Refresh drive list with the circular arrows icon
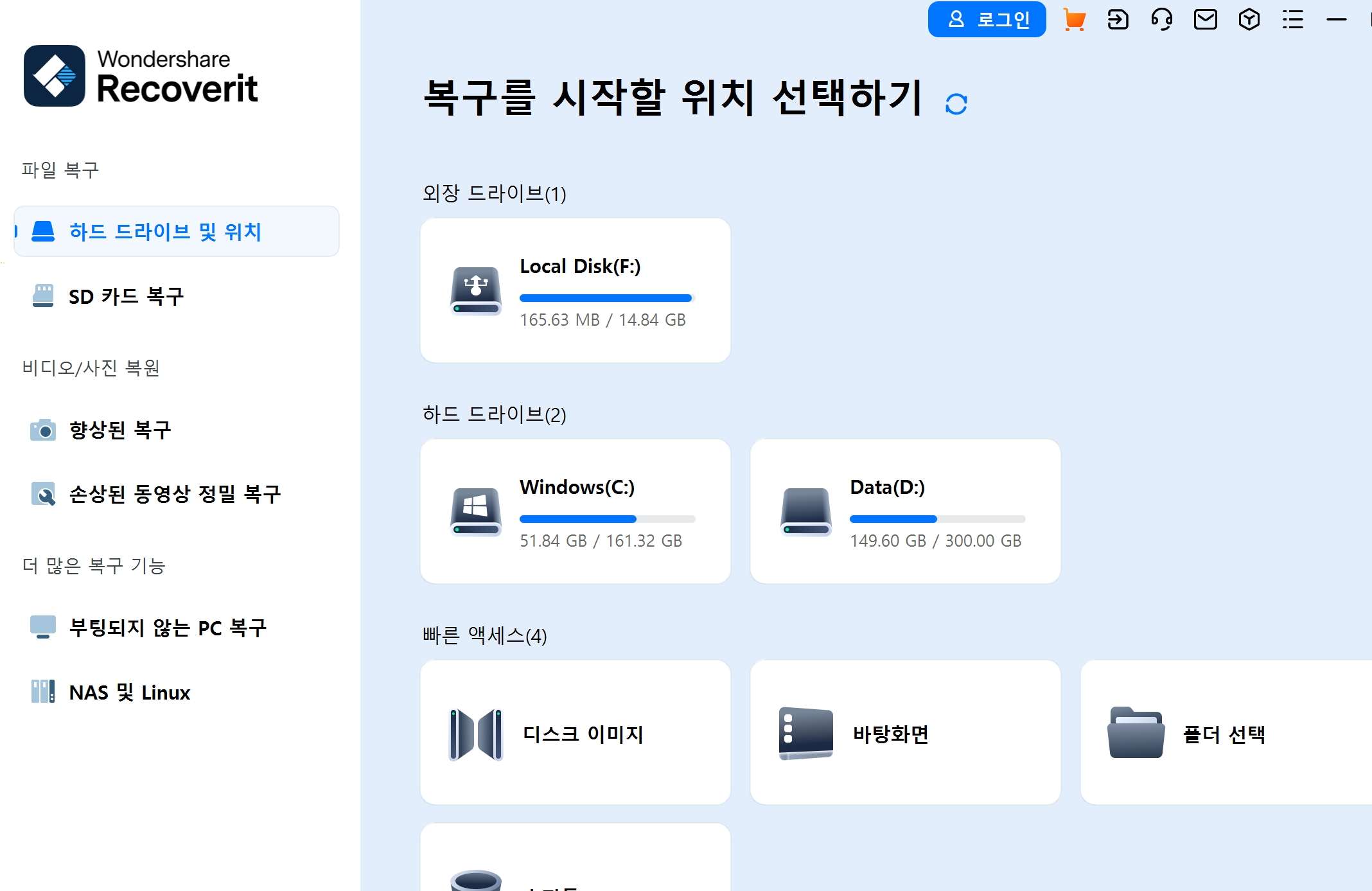Image resolution: width=1372 pixels, height=891 pixels. (x=956, y=104)
